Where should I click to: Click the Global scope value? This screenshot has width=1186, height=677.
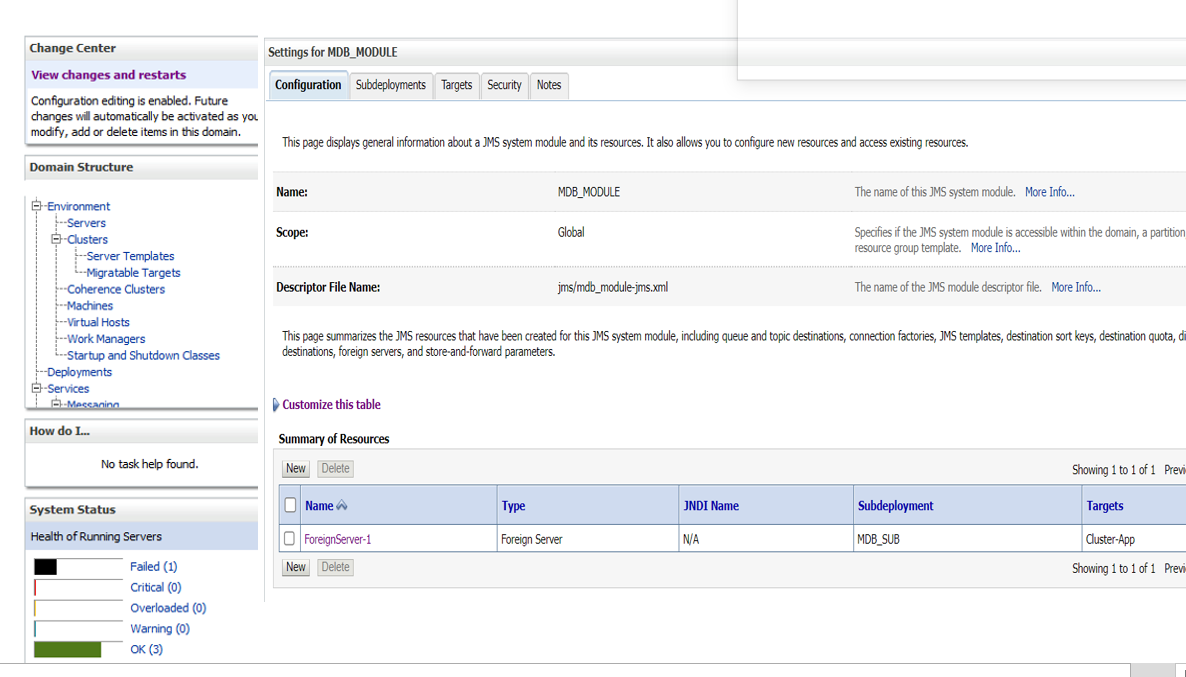click(x=571, y=232)
